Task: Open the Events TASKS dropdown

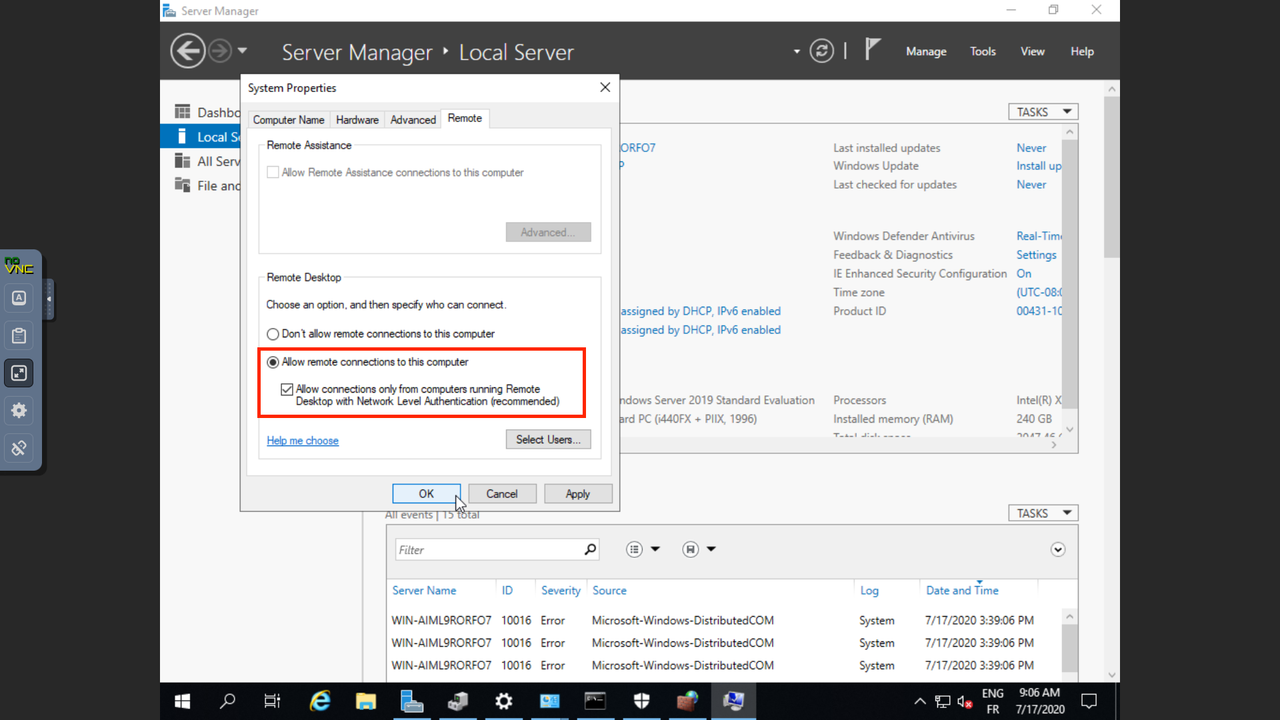Action: click(1043, 513)
